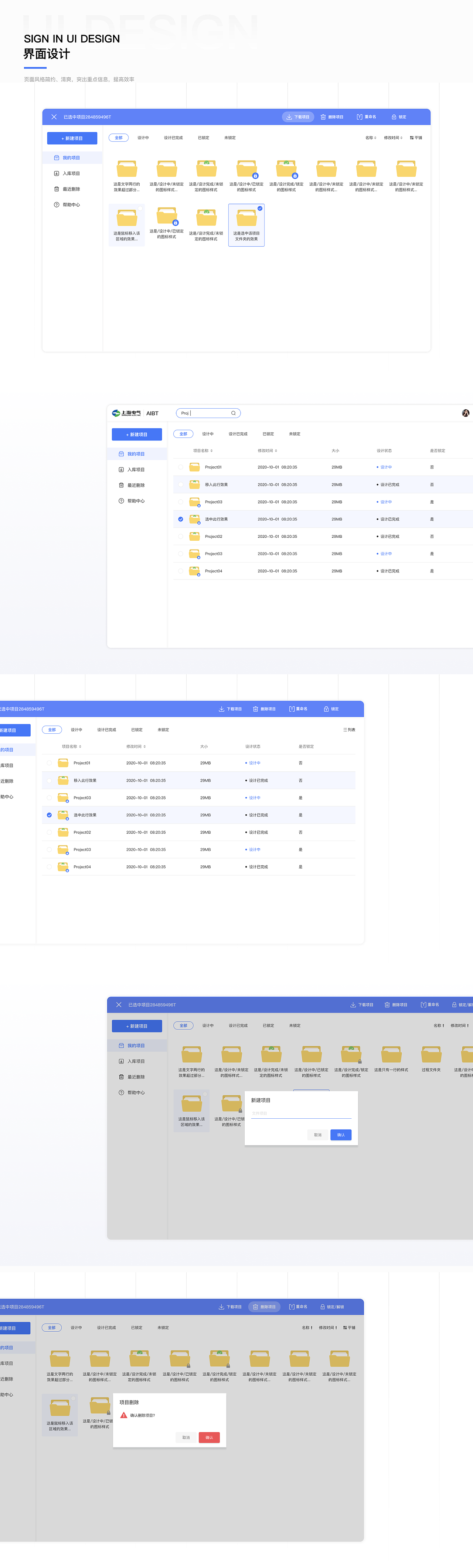Open 我的项目 in the top grid view sidebar
The height and width of the screenshot is (1568, 473).
[x=72, y=158]
